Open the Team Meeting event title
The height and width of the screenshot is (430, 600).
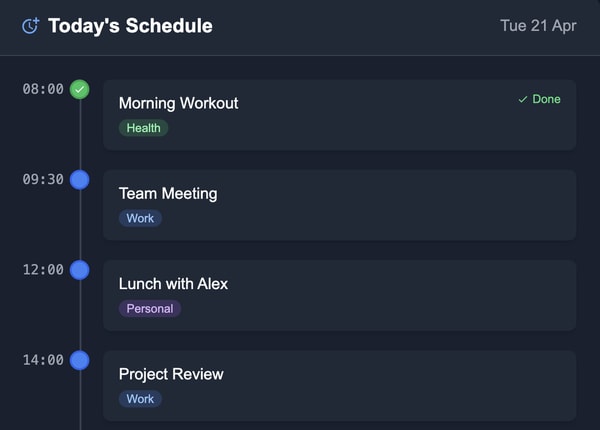point(168,193)
